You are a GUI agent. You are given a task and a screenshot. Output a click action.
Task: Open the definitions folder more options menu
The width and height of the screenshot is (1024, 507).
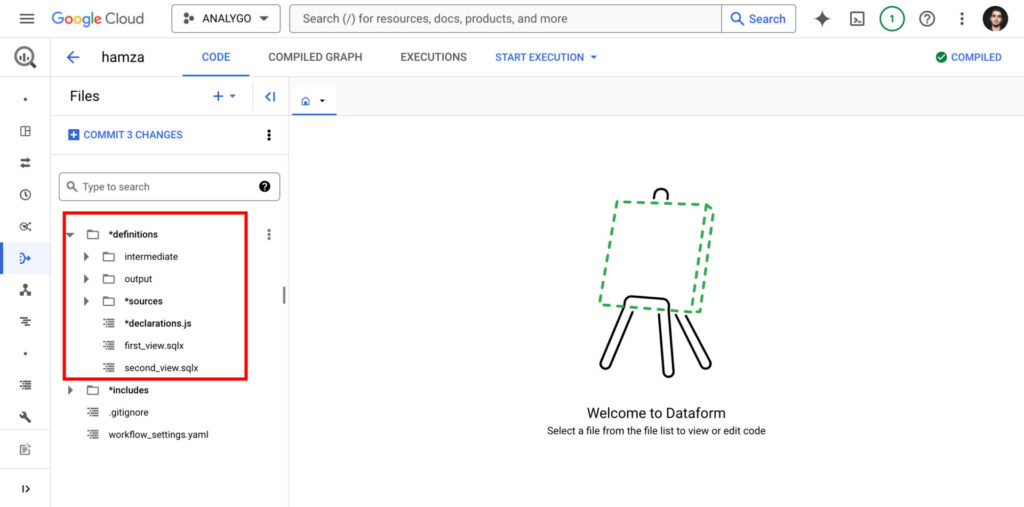coord(268,235)
